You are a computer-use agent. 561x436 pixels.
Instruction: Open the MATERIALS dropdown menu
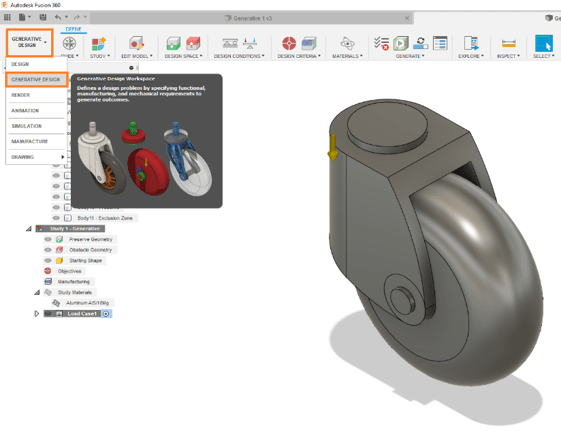pyautogui.click(x=347, y=56)
